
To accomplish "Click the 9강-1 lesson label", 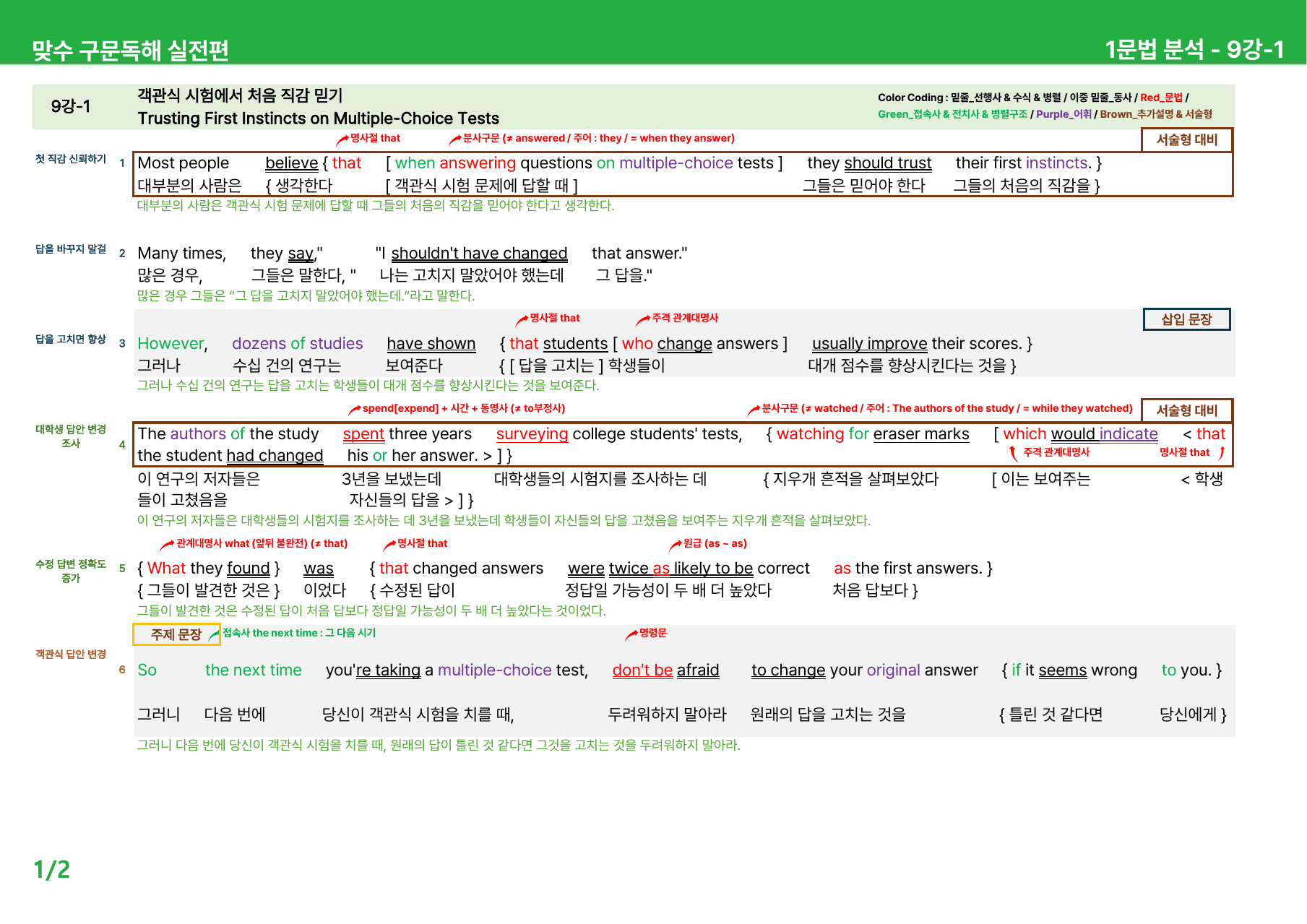I will click(71, 106).
